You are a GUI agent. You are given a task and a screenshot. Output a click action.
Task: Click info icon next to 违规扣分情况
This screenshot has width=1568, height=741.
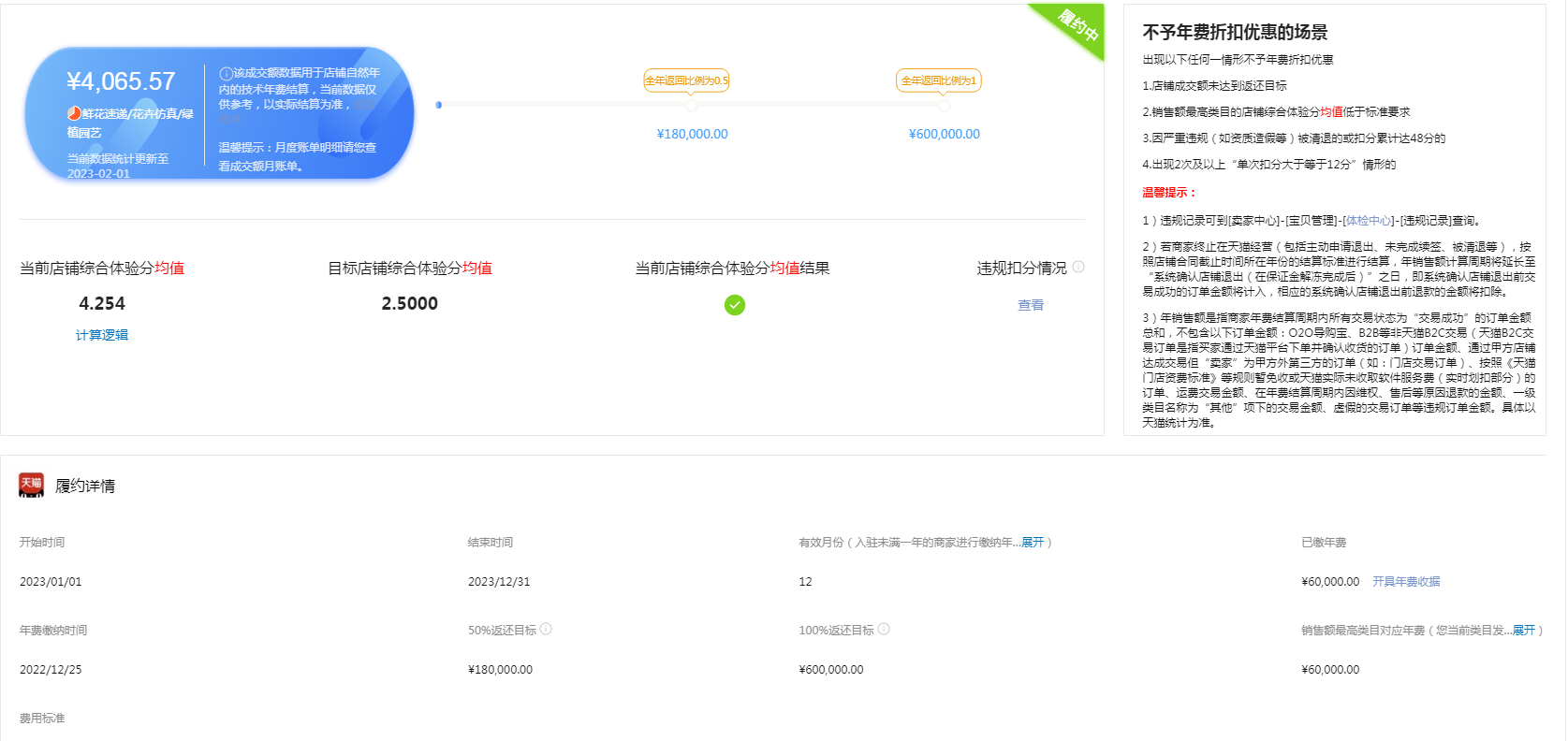[1078, 267]
